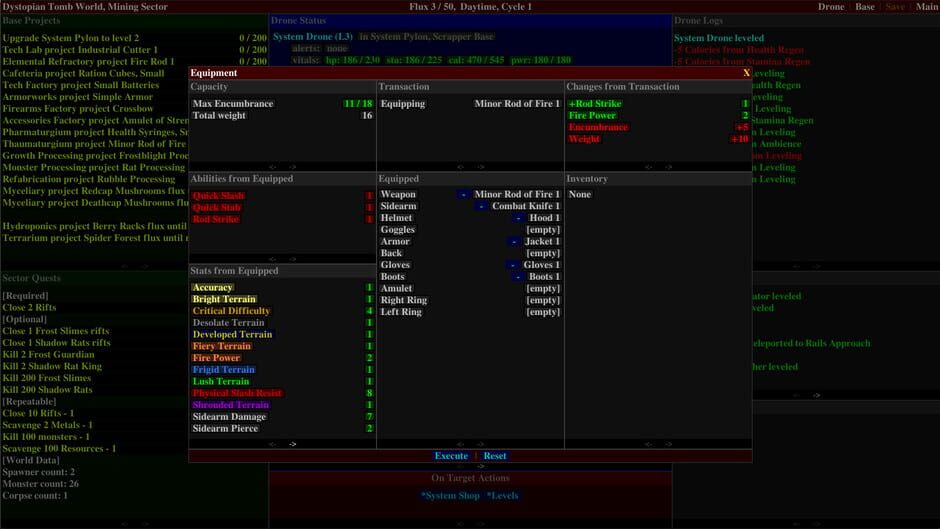The height and width of the screenshot is (529, 940).
Task: Click the minus beside Gloves 1
Action: (x=513, y=265)
